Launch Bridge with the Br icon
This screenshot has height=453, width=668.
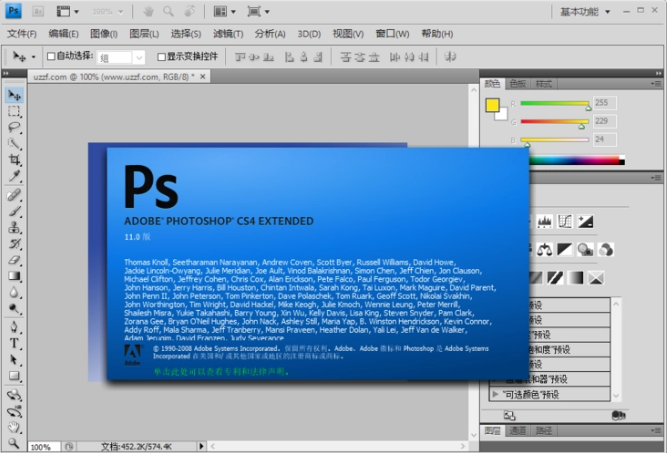38,12
